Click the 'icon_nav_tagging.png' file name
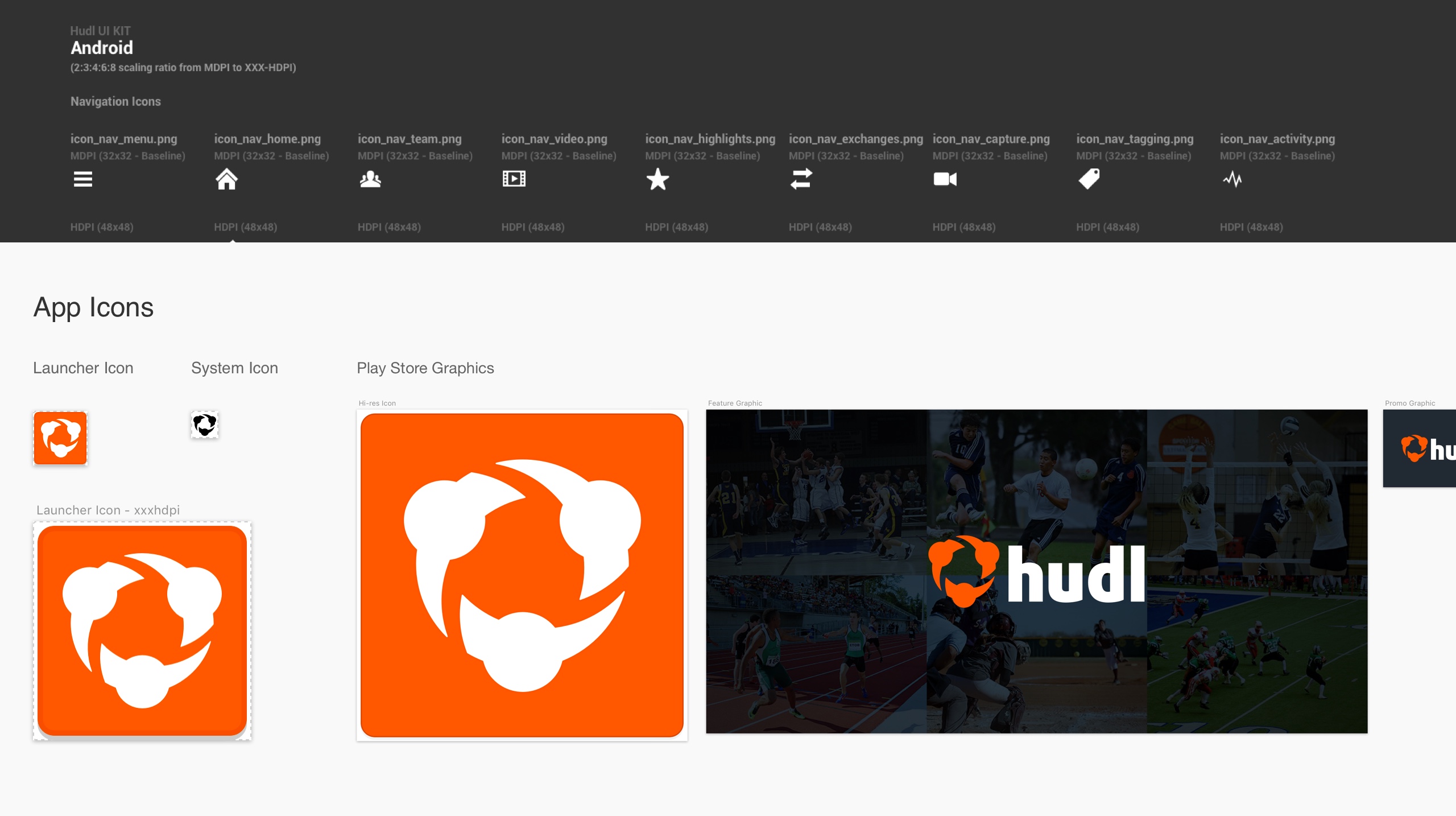This screenshot has width=1456, height=816. pos(1135,139)
